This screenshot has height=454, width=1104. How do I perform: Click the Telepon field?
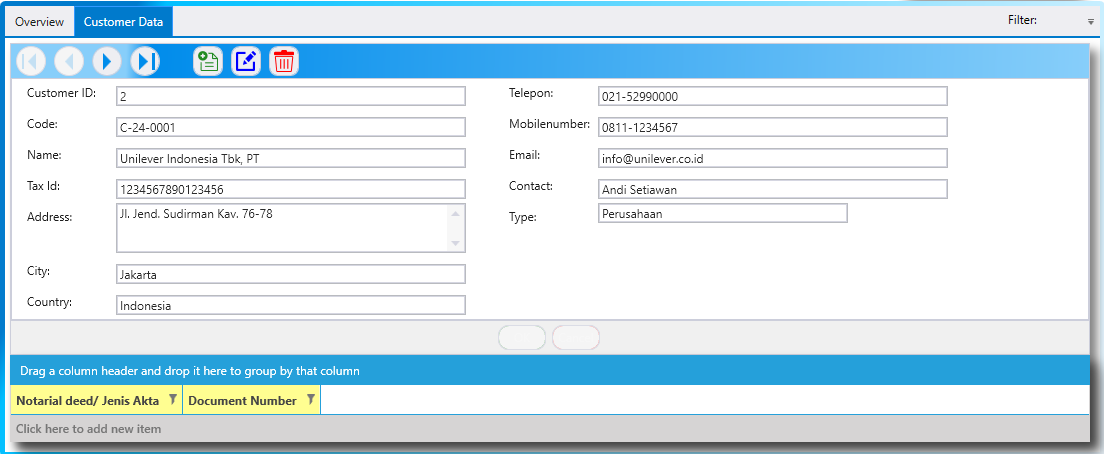[x=772, y=96]
